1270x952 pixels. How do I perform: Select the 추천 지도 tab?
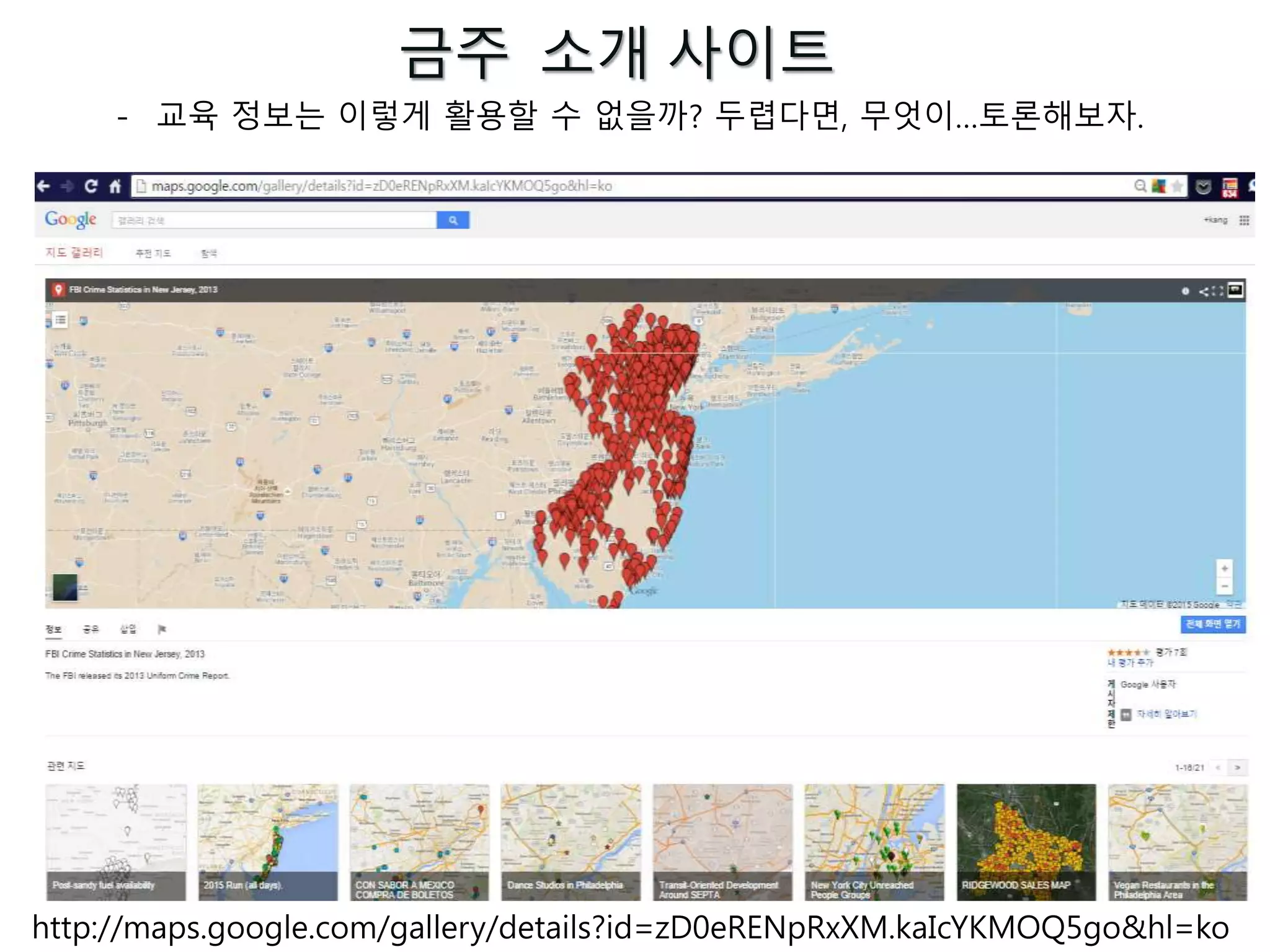tap(153, 253)
